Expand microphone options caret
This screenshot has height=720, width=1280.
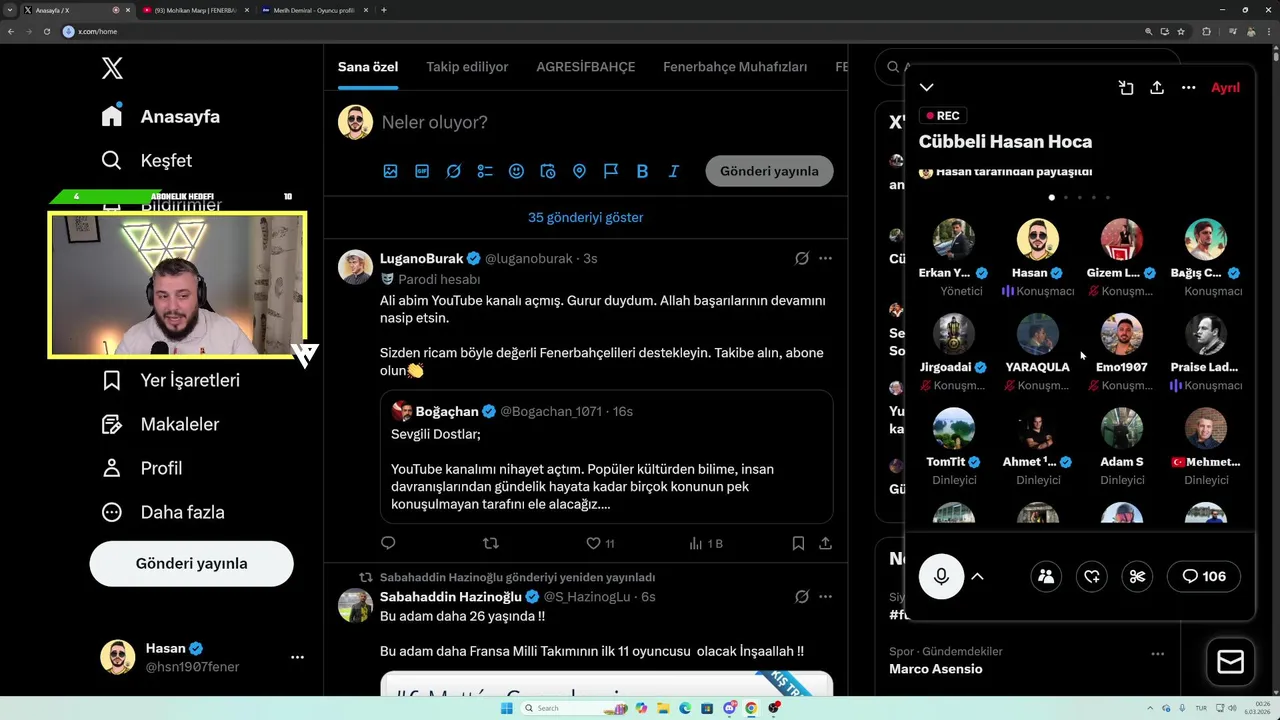(x=977, y=576)
